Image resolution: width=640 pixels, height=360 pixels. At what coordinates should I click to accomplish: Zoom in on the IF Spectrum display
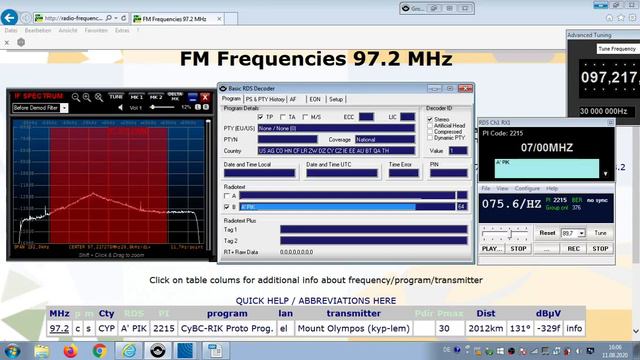click(x=87, y=97)
